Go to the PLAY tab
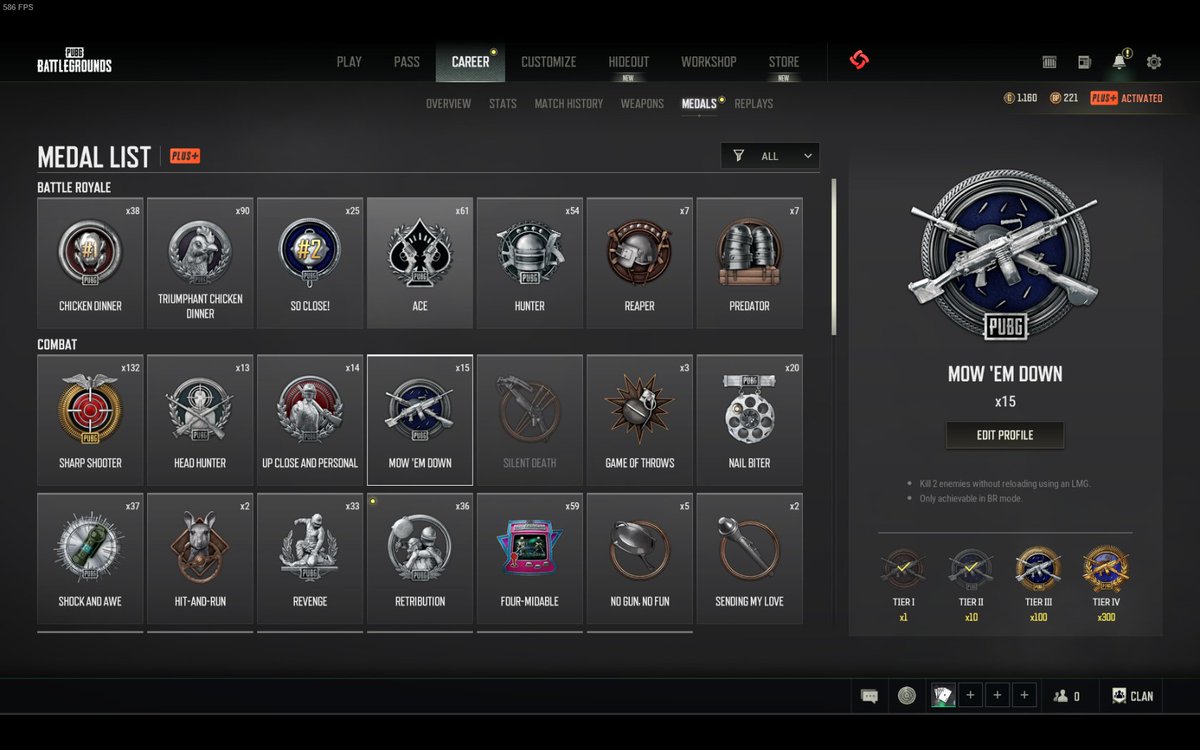This screenshot has height=750, width=1200. point(349,62)
